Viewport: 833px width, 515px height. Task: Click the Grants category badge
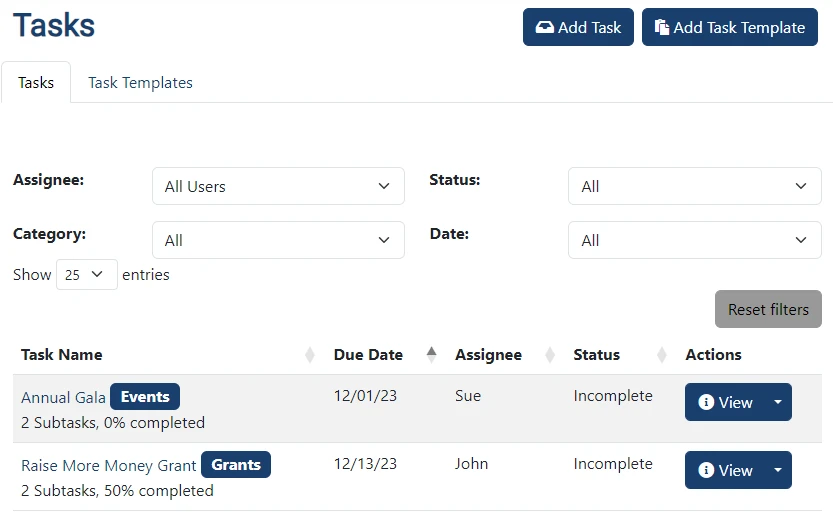coord(236,465)
